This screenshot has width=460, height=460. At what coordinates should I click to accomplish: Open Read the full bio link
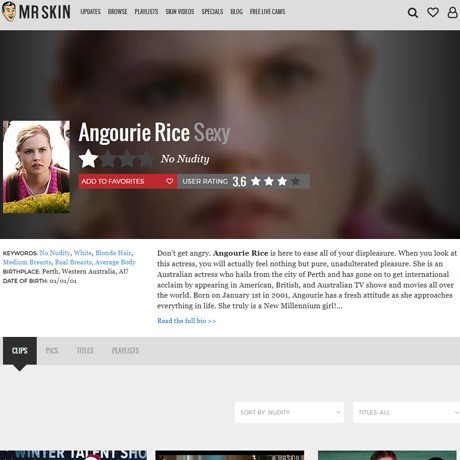[x=186, y=321]
